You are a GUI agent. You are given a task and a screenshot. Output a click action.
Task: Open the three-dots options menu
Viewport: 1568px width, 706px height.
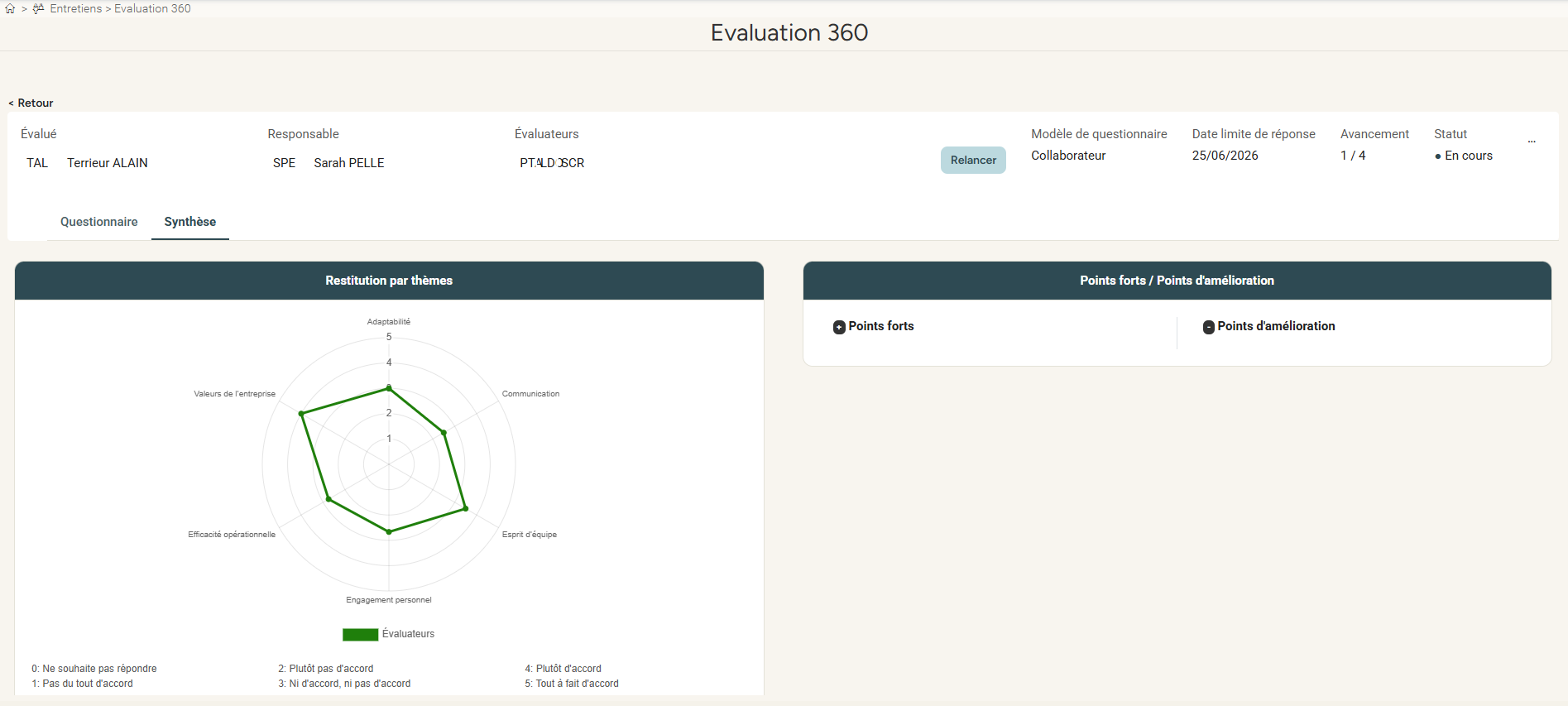pyautogui.click(x=1532, y=141)
